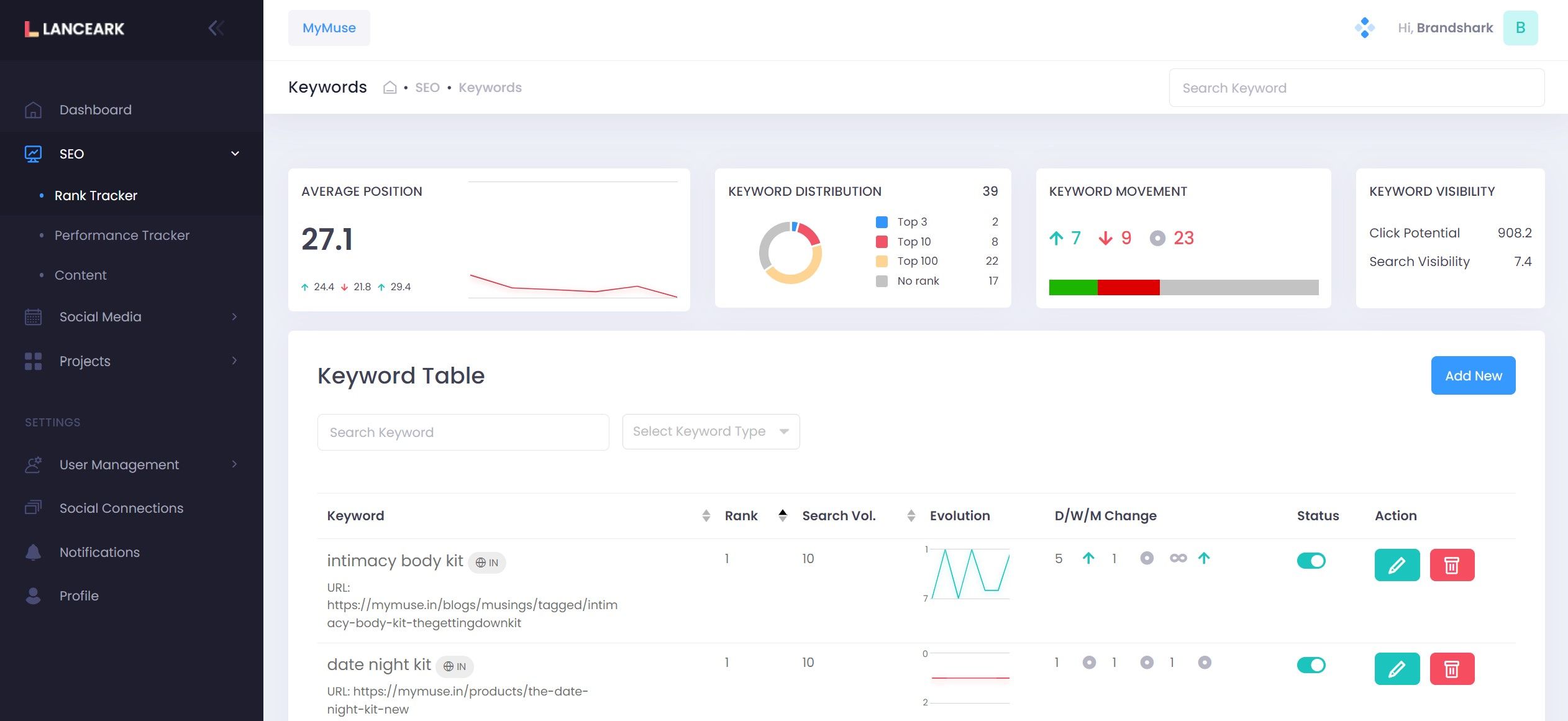1568x721 pixels.
Task: Delete the intimacy body kit keyword
Action: [1452, 565]
